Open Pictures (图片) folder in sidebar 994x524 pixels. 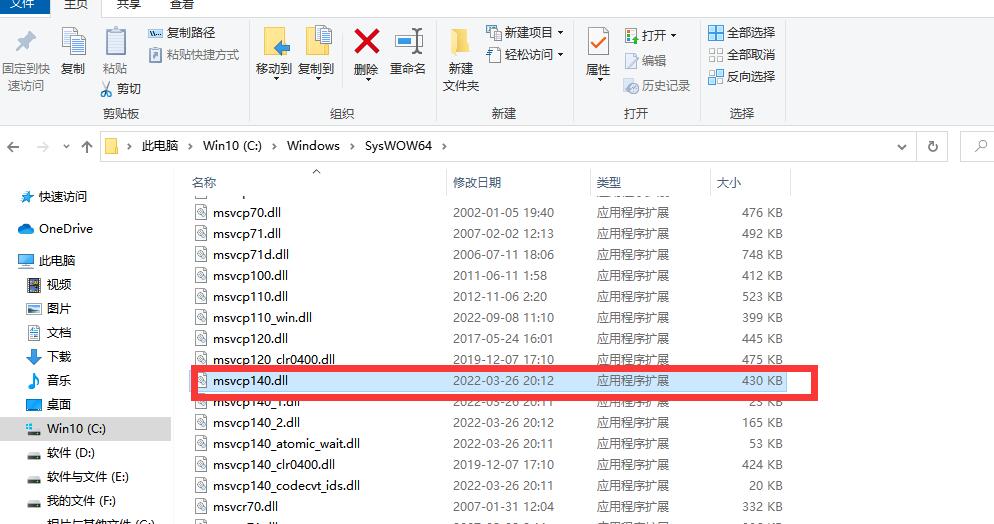point(49,309)
